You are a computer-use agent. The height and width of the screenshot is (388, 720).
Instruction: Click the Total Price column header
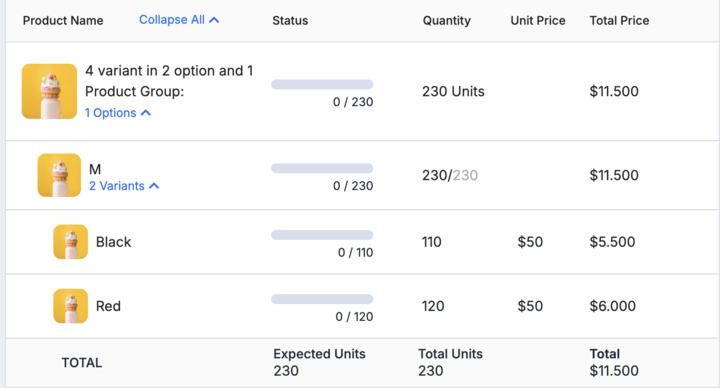click(x=619, y=21)
